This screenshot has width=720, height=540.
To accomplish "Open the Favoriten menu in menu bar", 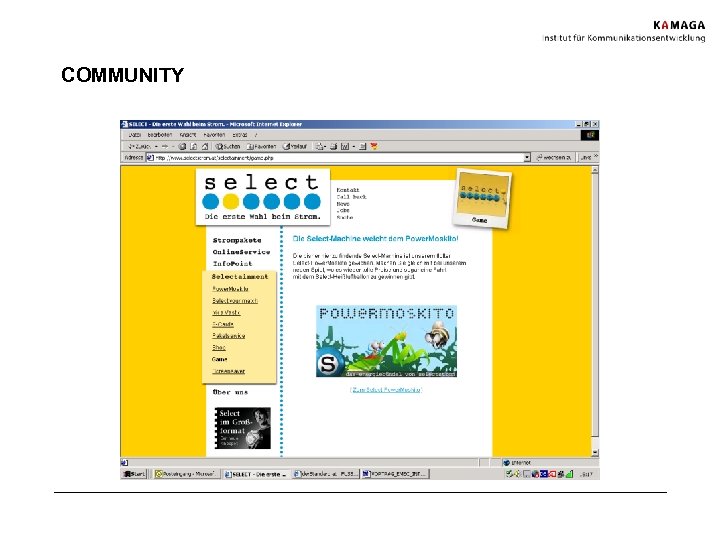I will (x=214, y=135).
